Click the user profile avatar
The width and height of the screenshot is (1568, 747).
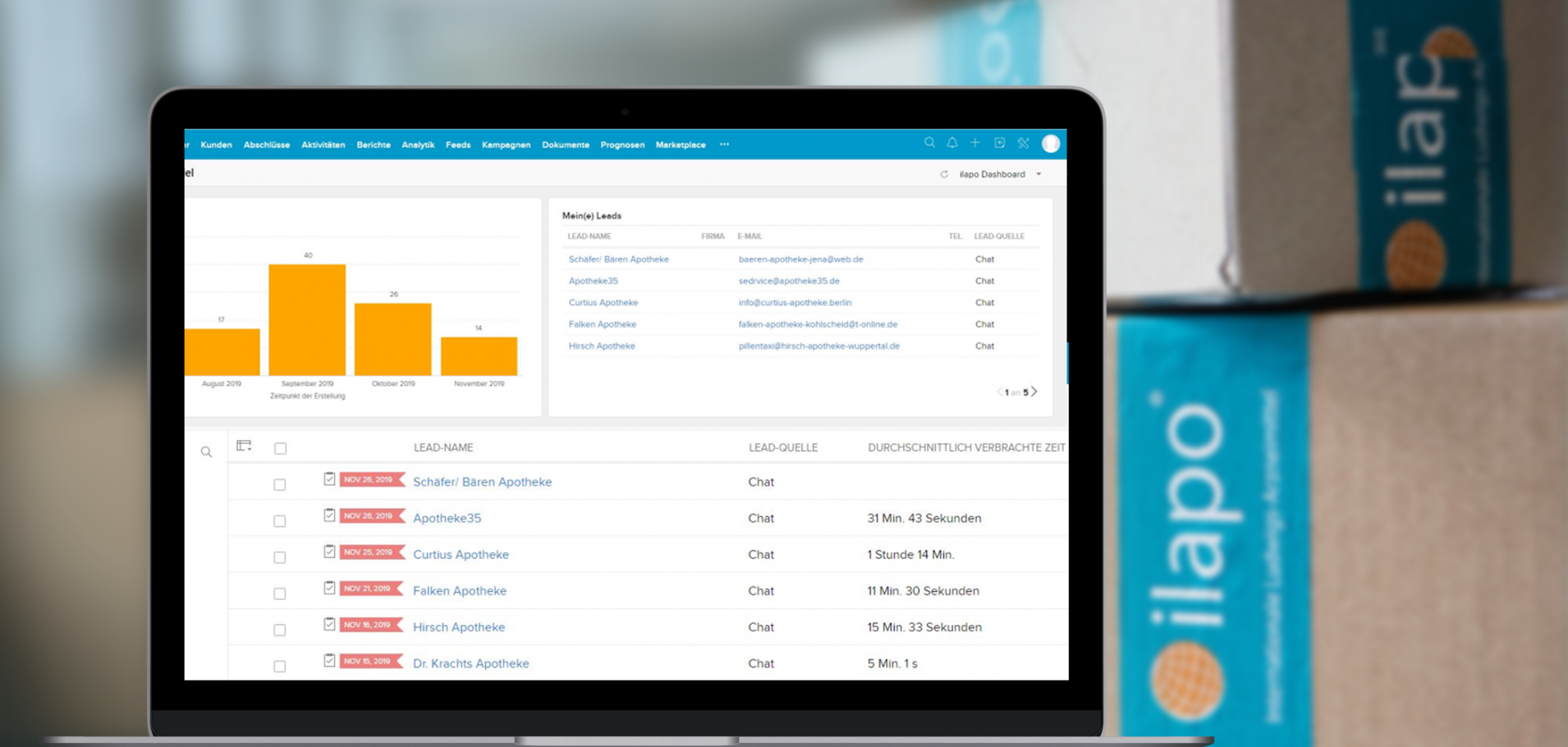point(1051,144)
